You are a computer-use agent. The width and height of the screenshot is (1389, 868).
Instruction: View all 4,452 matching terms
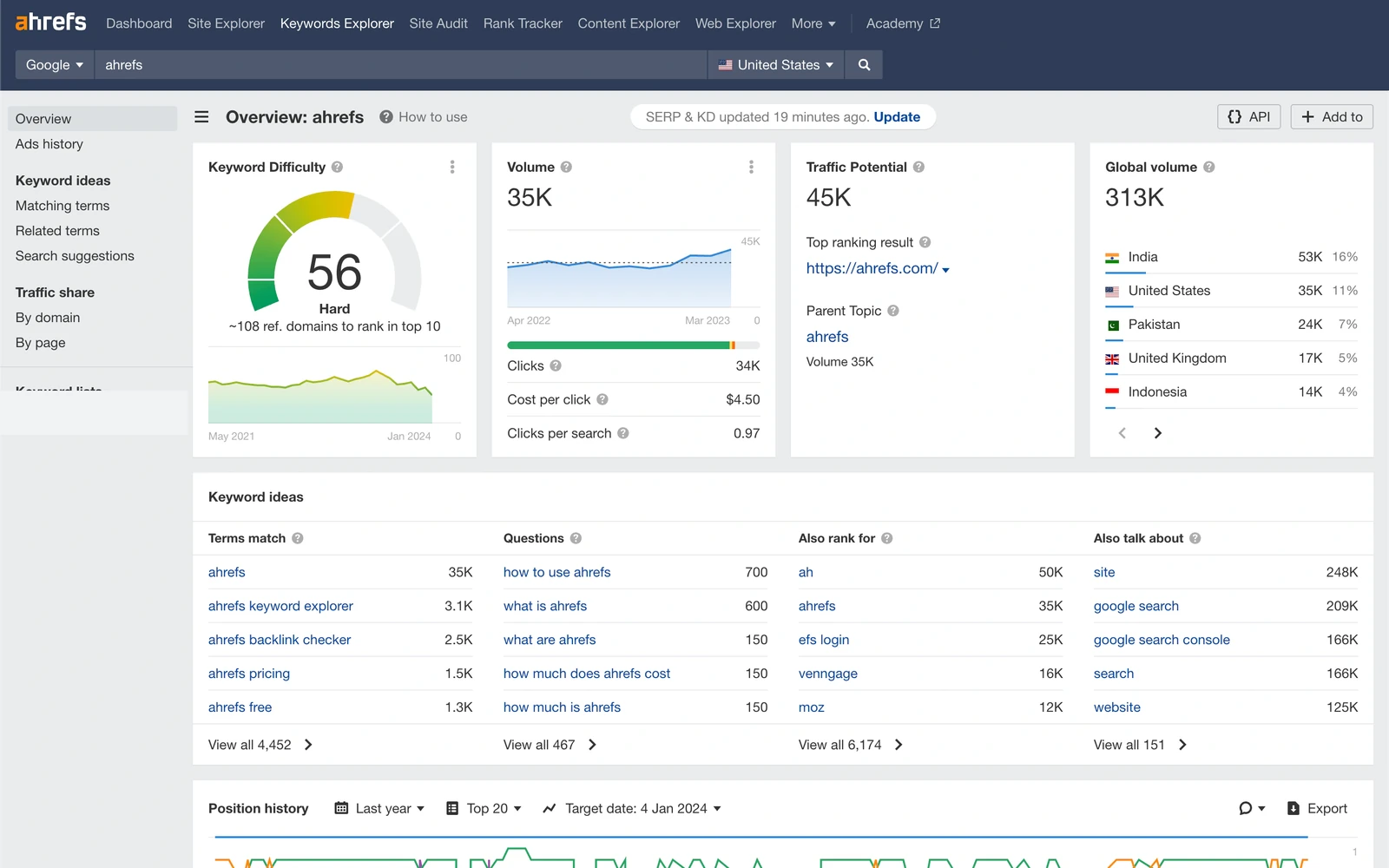260,745
